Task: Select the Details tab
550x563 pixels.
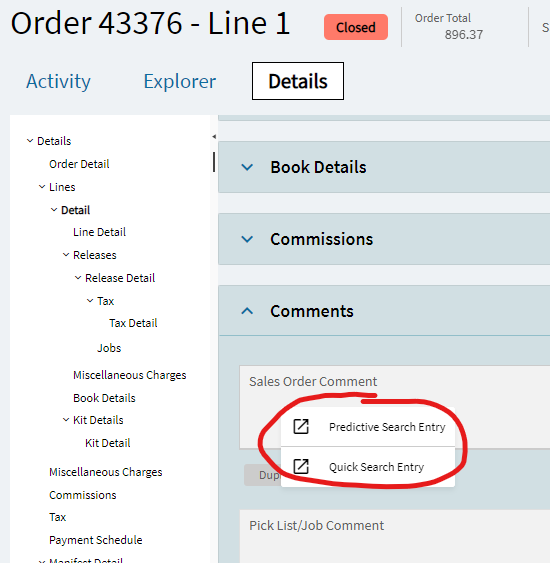Action: coord(298,81)
